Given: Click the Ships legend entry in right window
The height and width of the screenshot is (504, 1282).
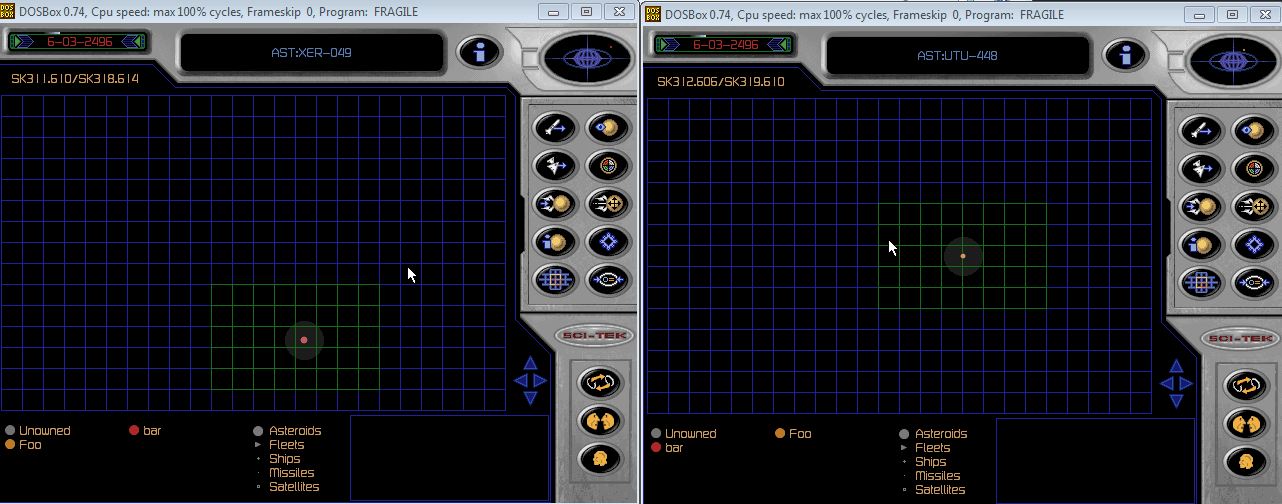Looking at the screenshot, I should 924,462.
